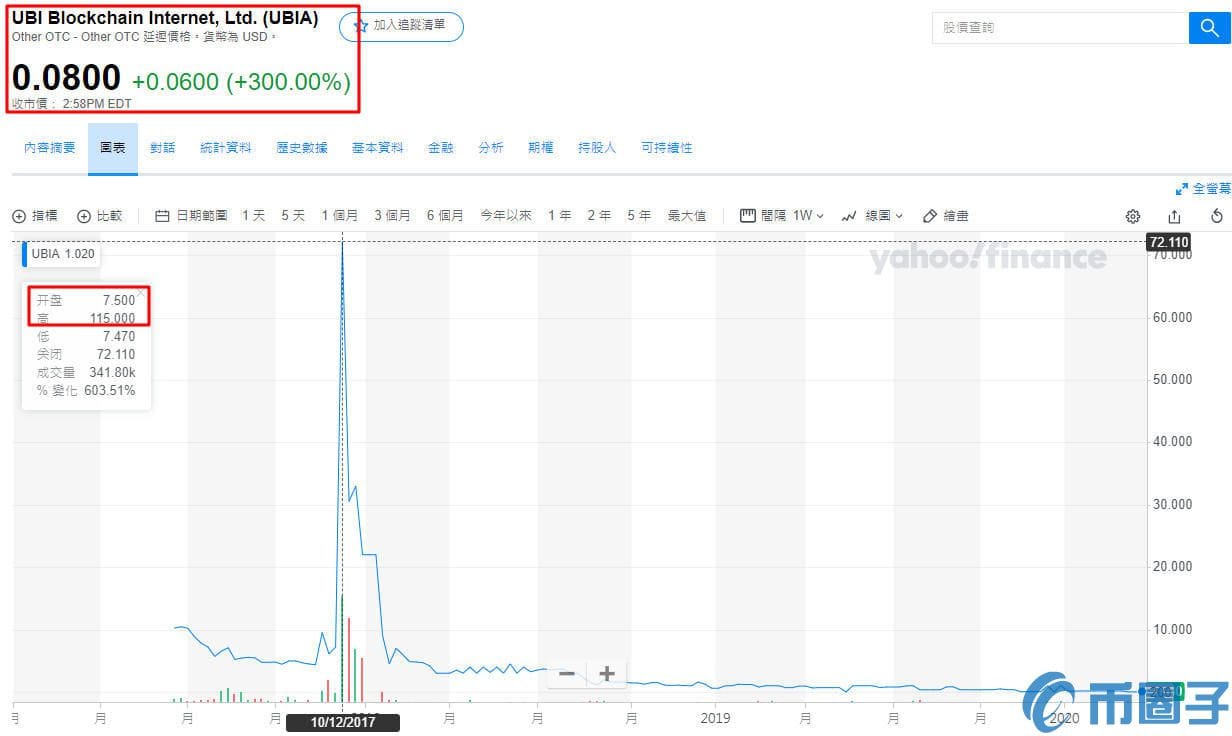Viewport: 1232px width, 736px height.
Task: Click the stock search magnifier icon
Action: 1209,28
